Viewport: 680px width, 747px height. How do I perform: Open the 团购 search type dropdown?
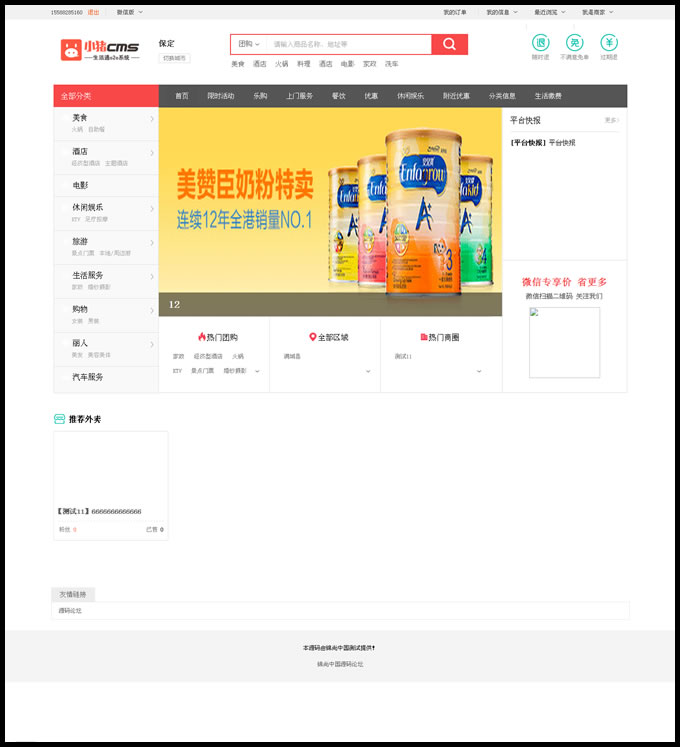tap(249, 44)
